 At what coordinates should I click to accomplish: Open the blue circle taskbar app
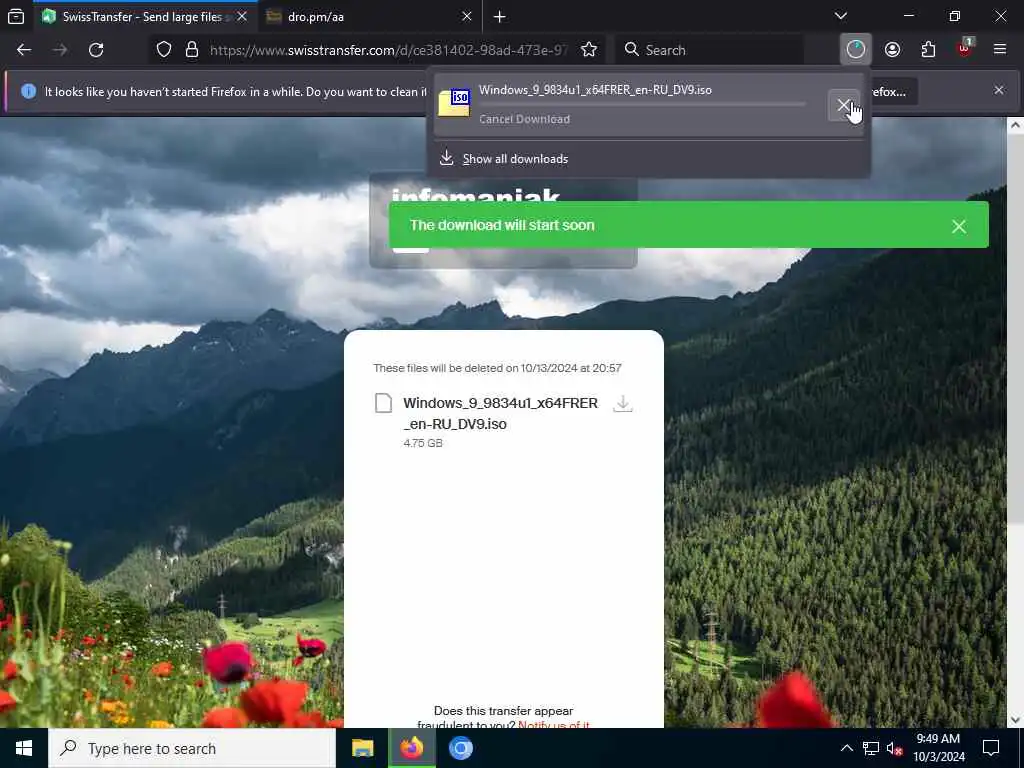point(460,748)
